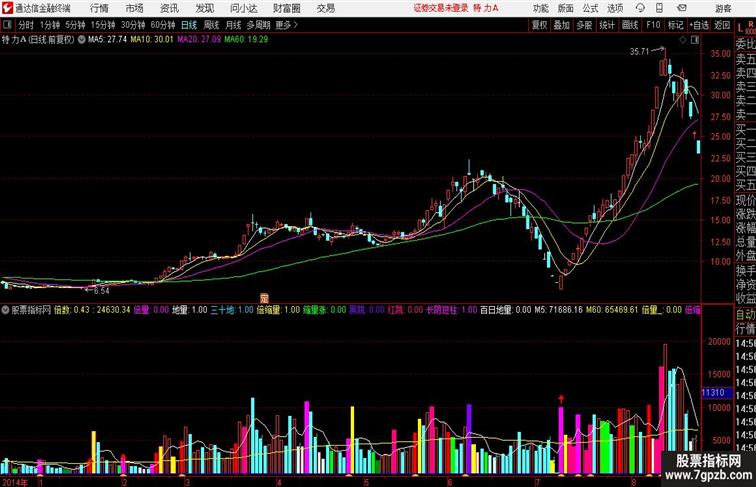Click the 复权 toolbar button
This screenshot has height=487, width=756.
(539, 25)
